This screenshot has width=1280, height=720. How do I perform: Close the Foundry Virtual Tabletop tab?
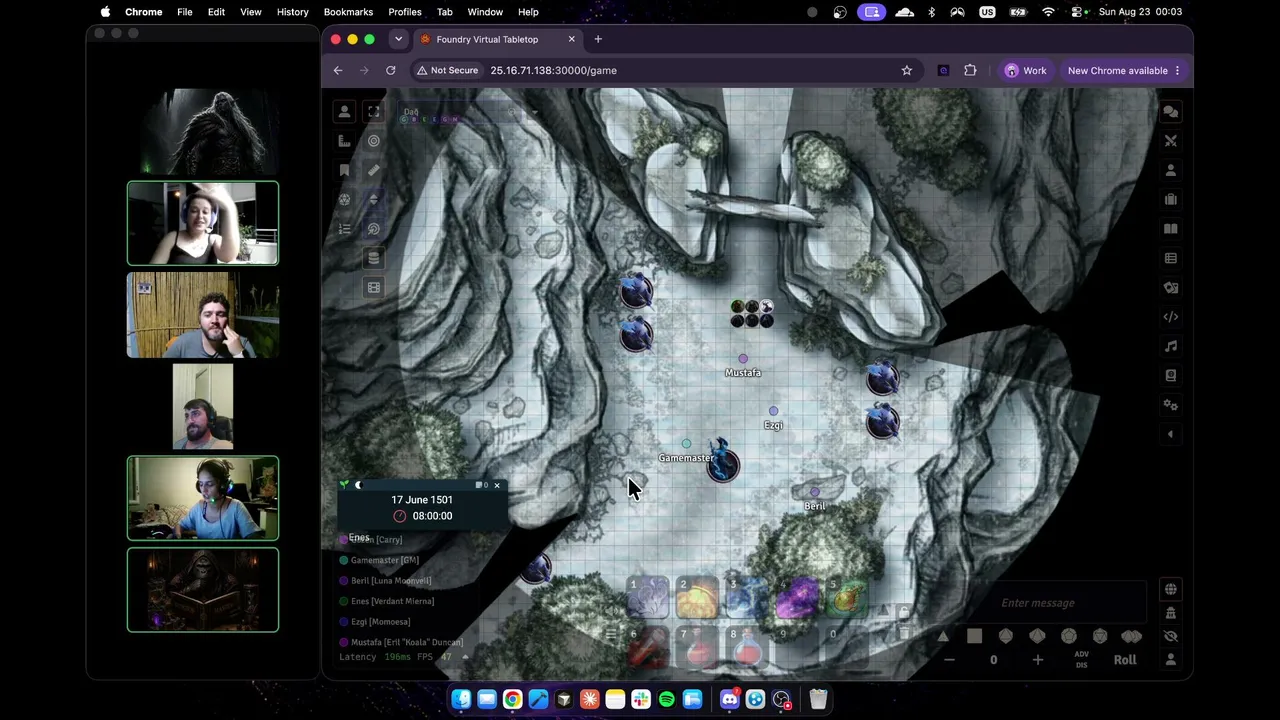click(572, 39)
